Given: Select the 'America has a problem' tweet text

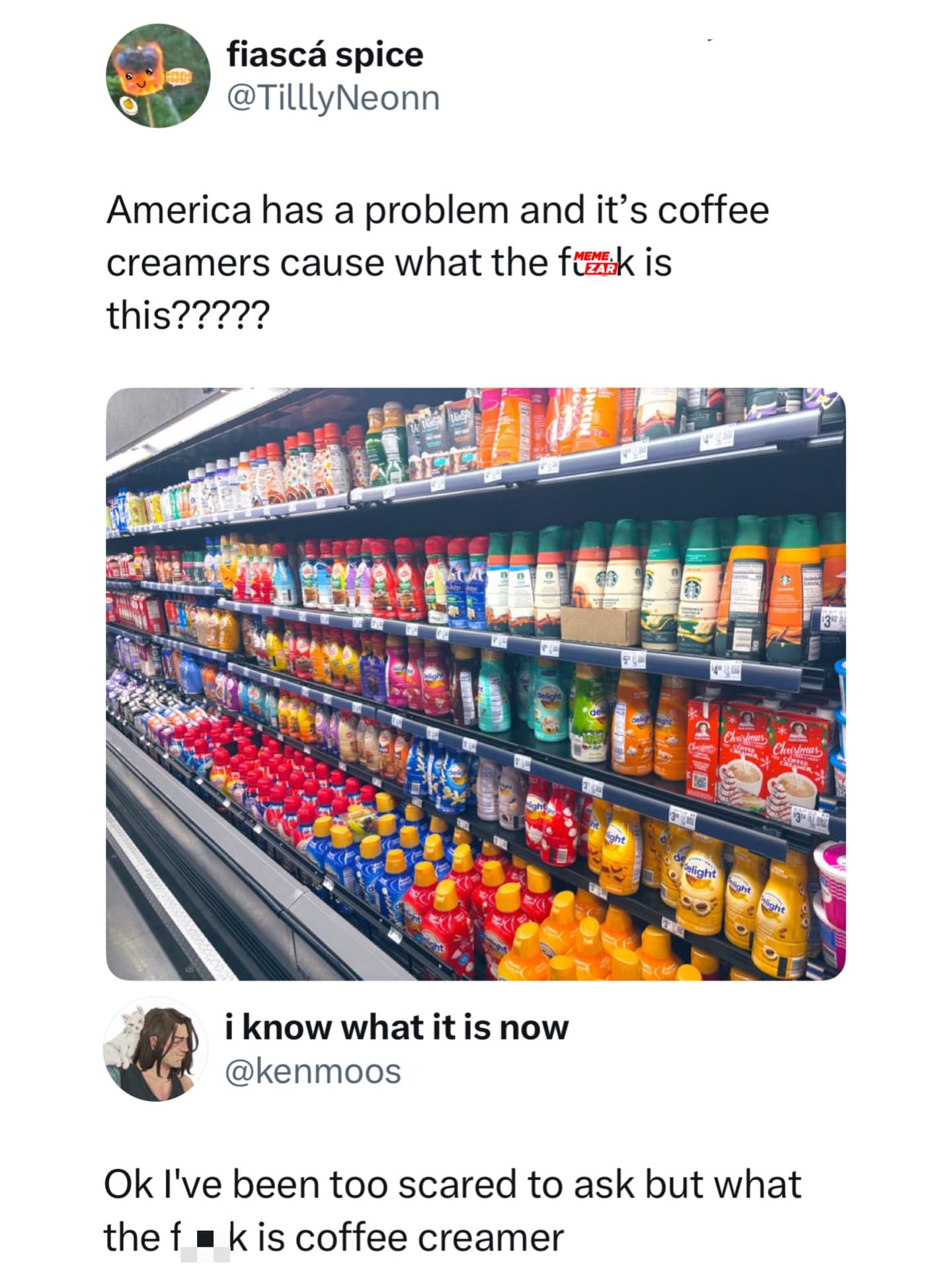Looking at the screenshot, I should pyautogui.click(x=438, y=262).
